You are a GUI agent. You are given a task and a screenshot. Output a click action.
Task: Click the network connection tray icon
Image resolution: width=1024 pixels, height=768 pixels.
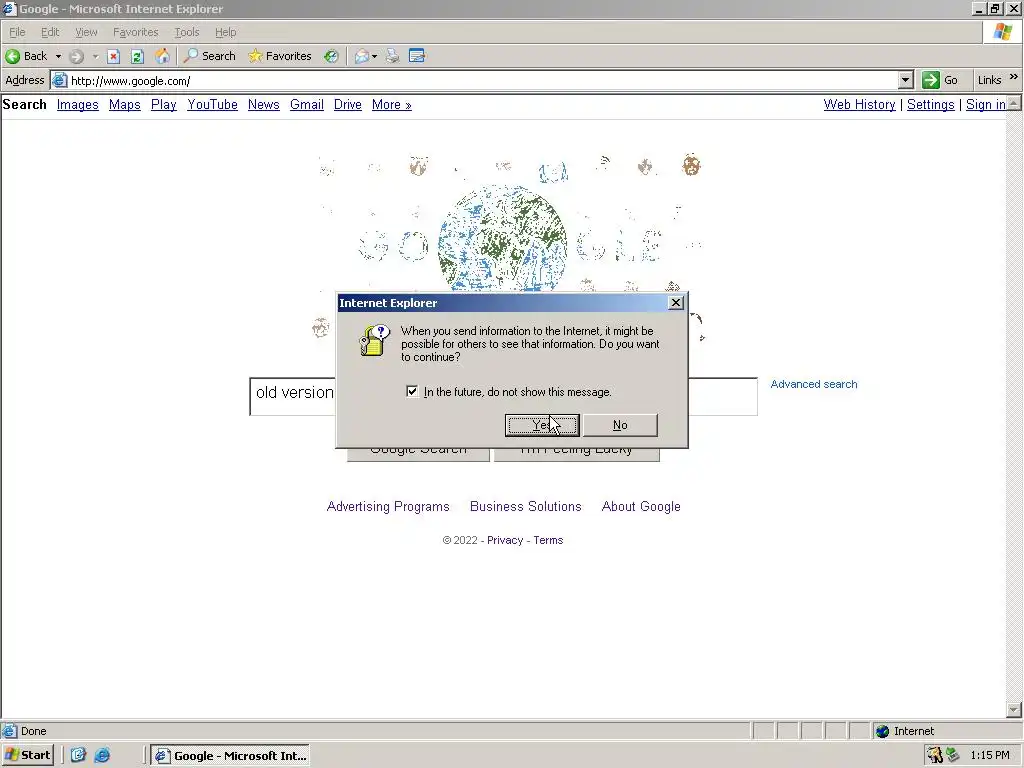click(953, 755)
